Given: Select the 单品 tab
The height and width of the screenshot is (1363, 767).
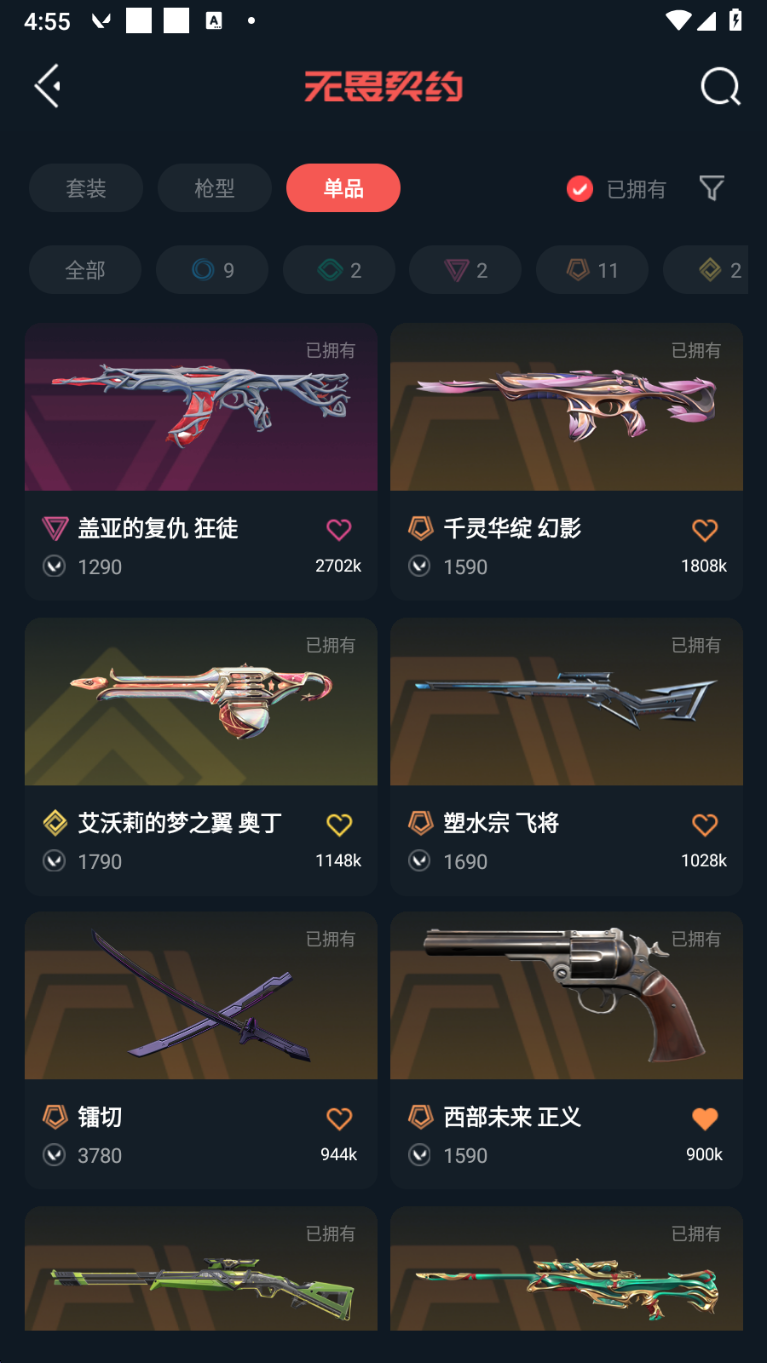Looking at the screenshot, I should click(343, 188).
